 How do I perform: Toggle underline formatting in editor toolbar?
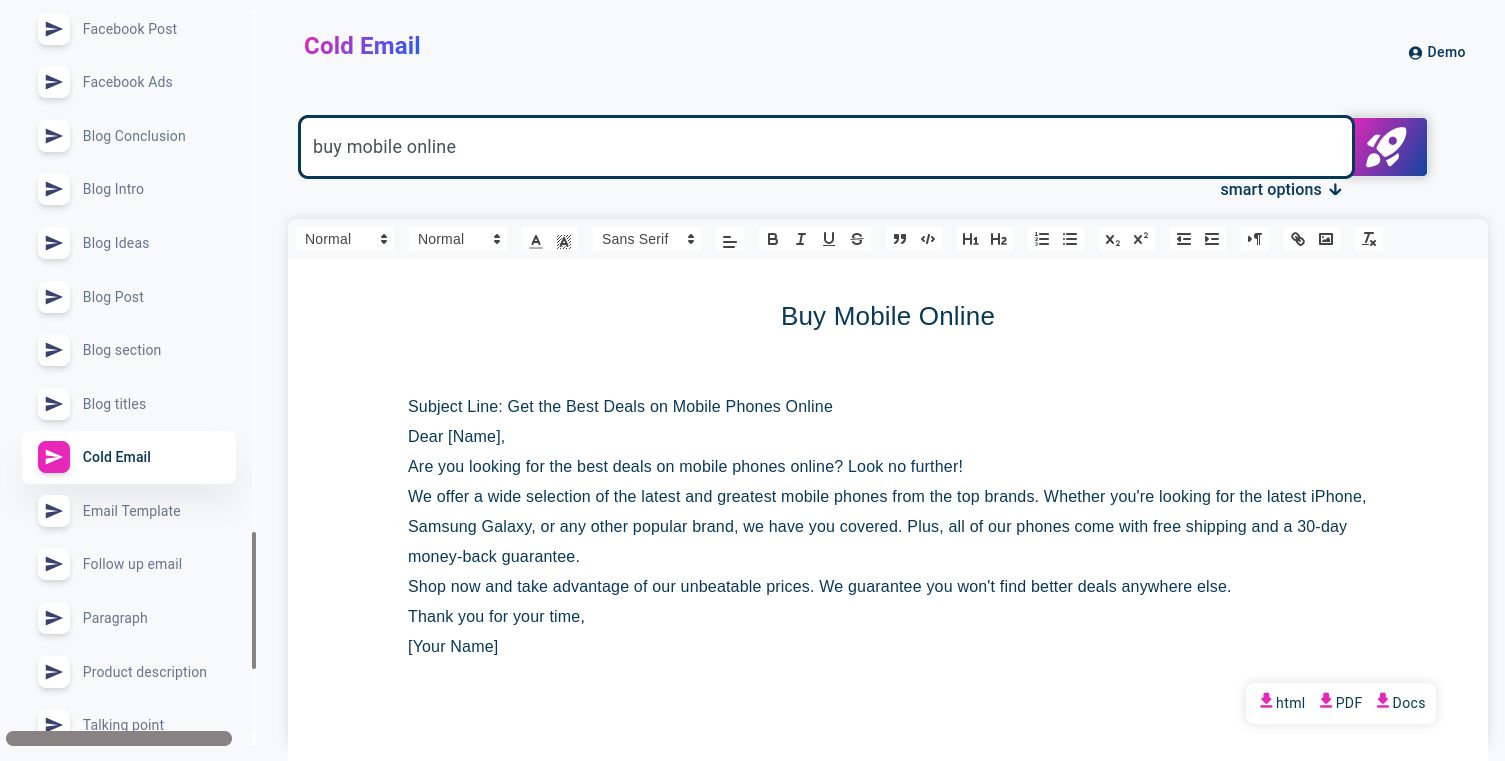[828, 239]
